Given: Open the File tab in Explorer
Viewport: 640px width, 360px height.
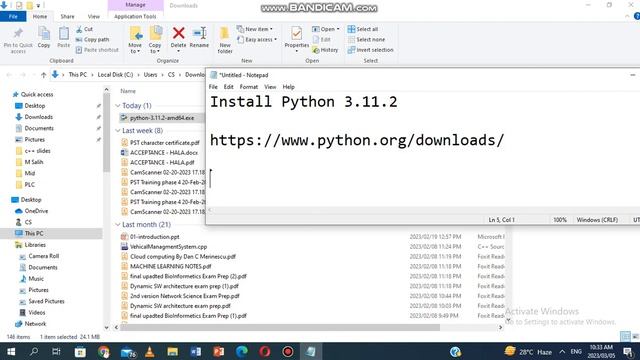Looking at the screenshot, I should pos(13,16).
